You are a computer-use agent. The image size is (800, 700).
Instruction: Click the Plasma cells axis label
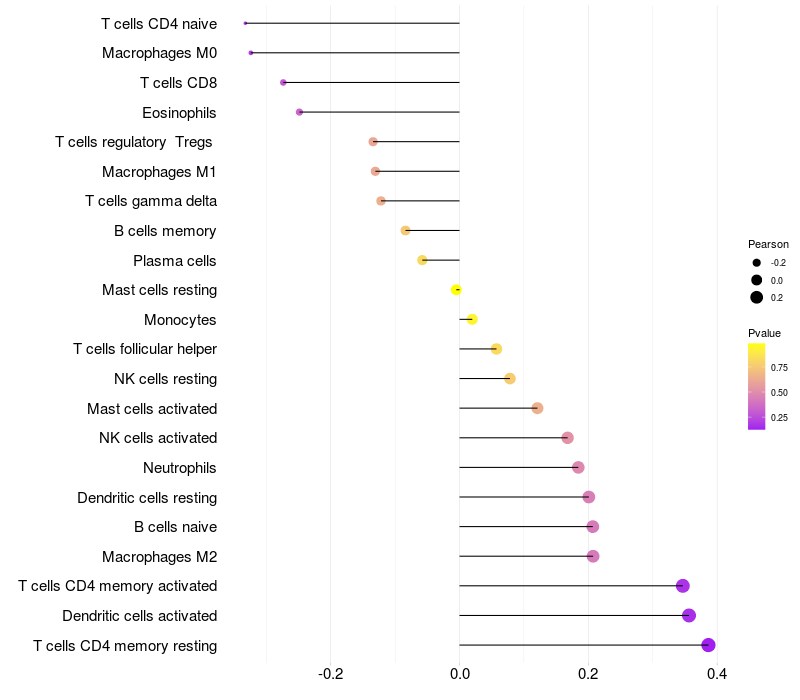coord(174,261)
